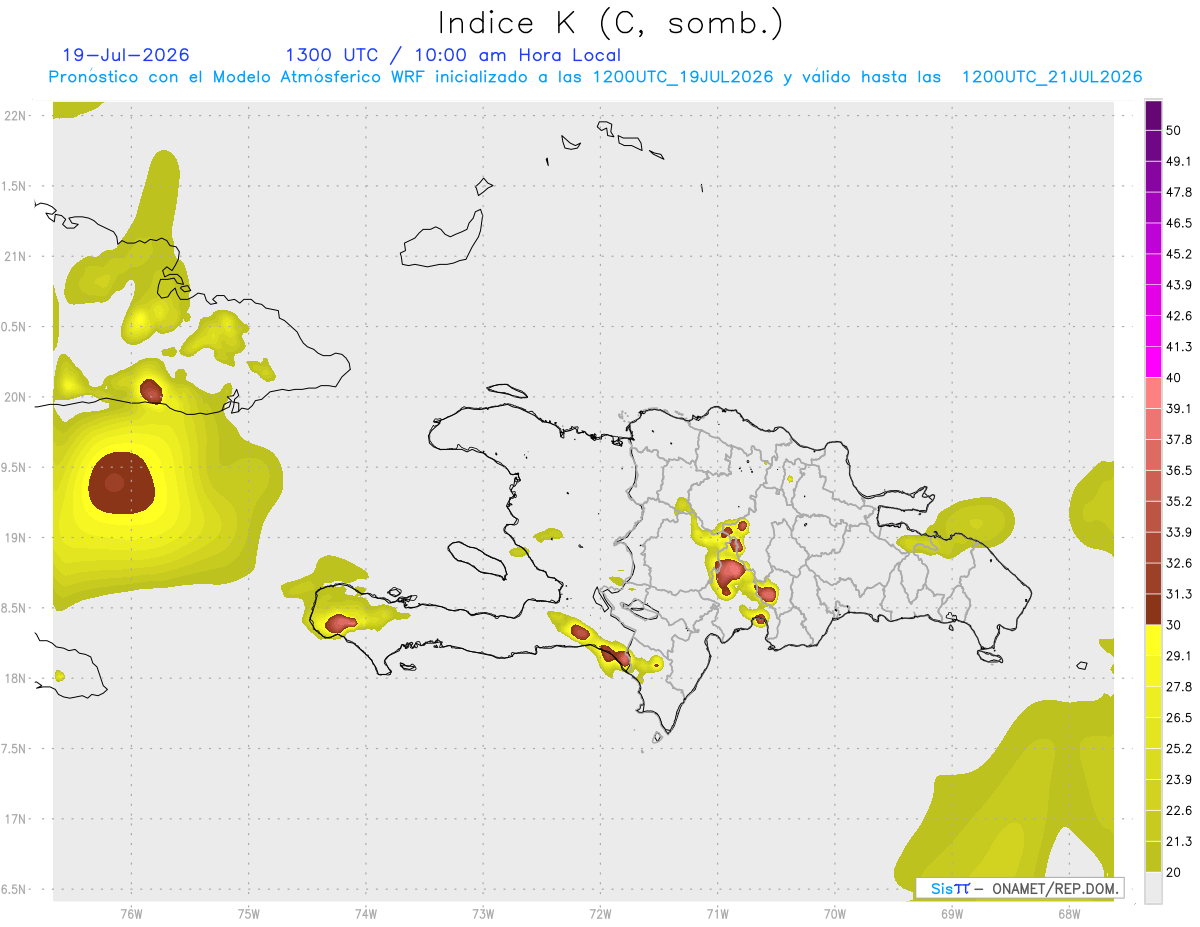This screenshot has height=927, width=1200.
Task: Click the '1200UTC_21JUL2026' valid-until timestamp
Action: pos(1052,77)
